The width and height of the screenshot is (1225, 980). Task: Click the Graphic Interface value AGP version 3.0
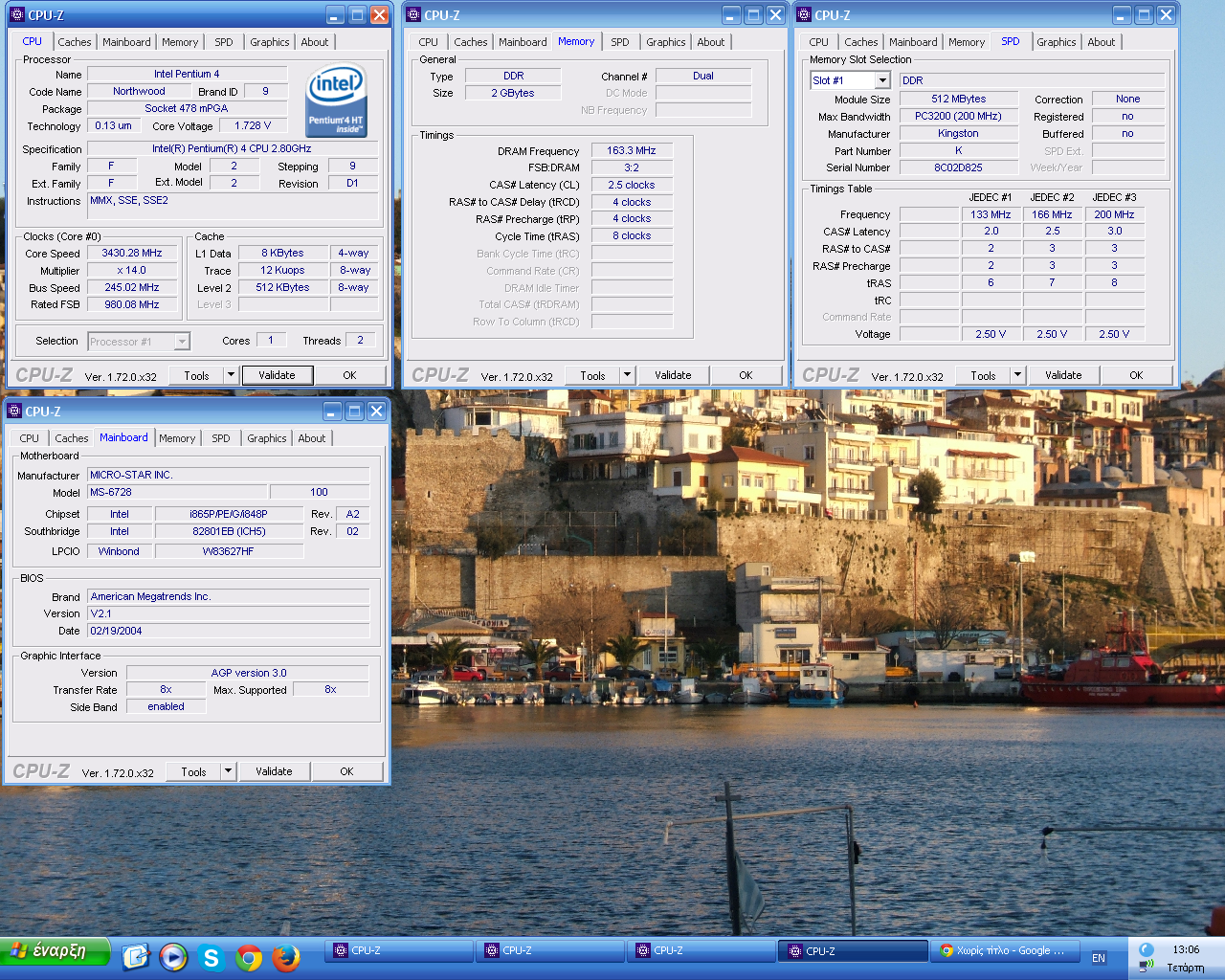coord(249,673)
